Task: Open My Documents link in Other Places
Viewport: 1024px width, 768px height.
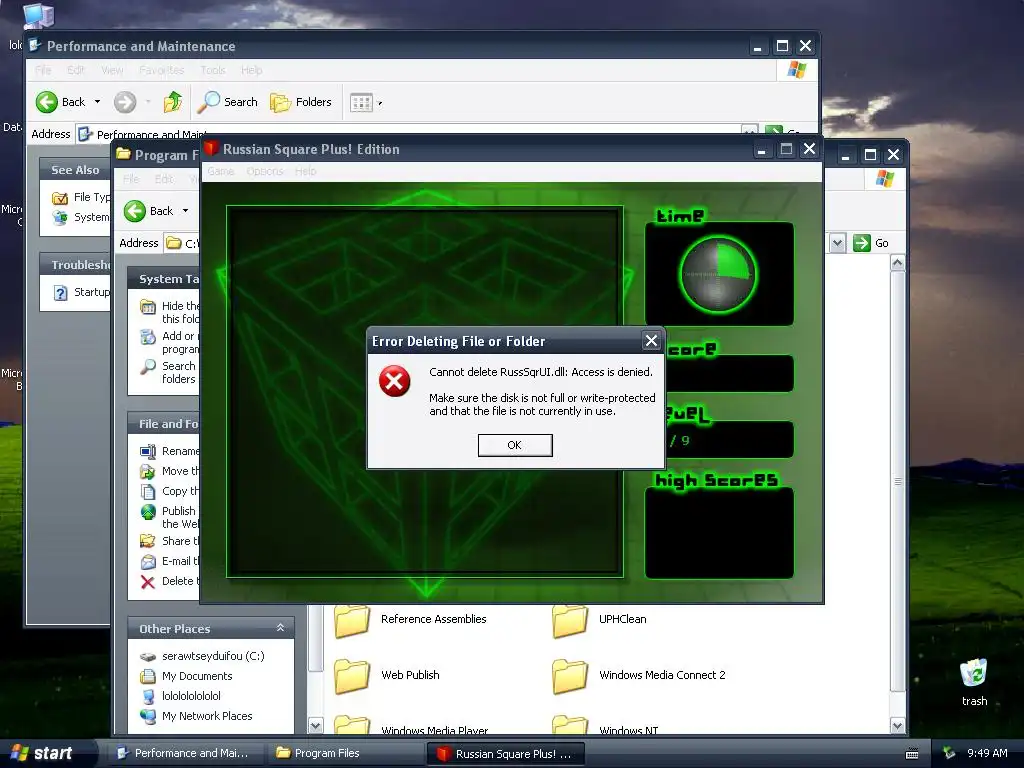Action: tap(197, 676)
